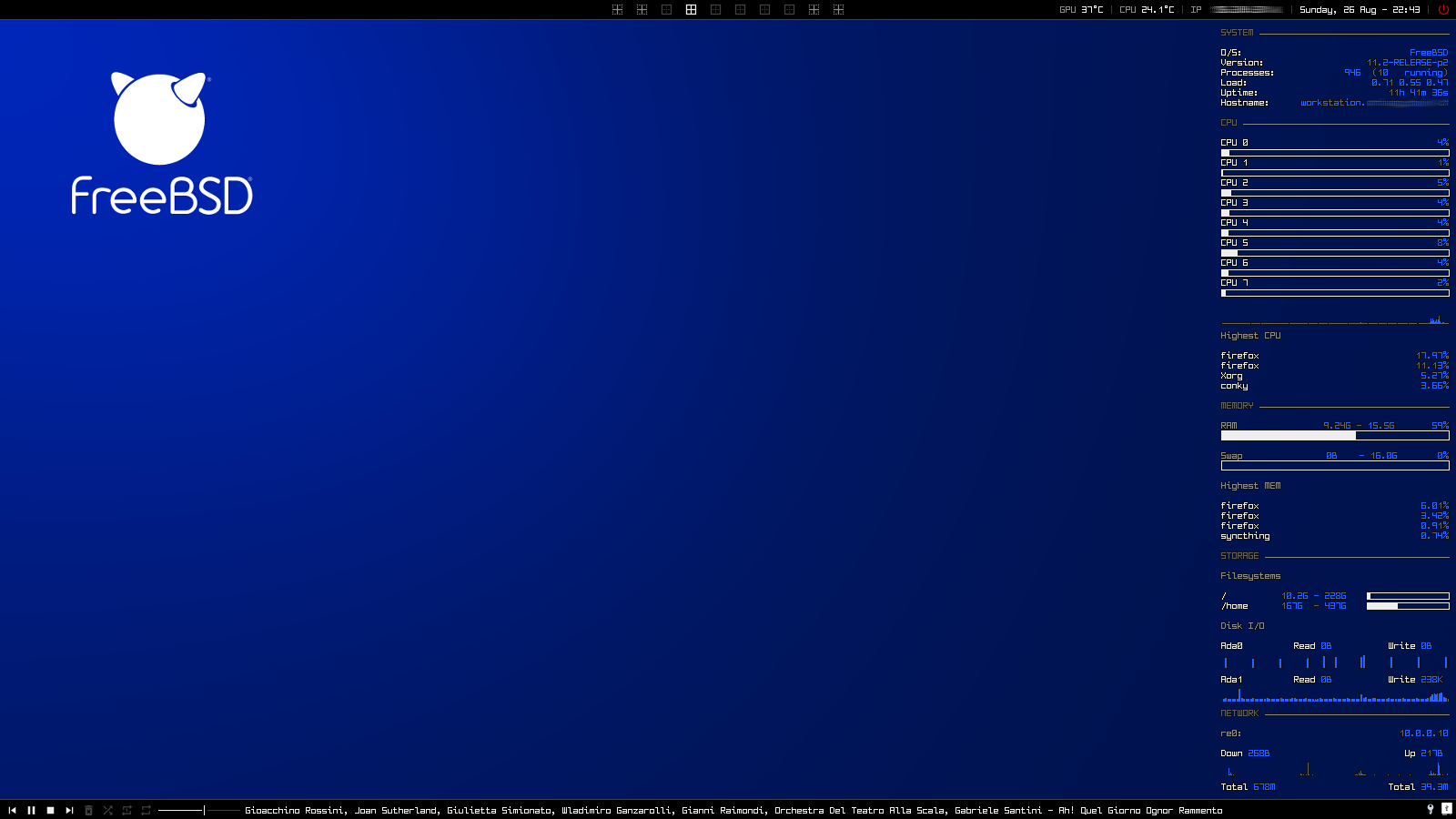
Task: Pause the currently playing music
Action: click(x=31, y=810)
